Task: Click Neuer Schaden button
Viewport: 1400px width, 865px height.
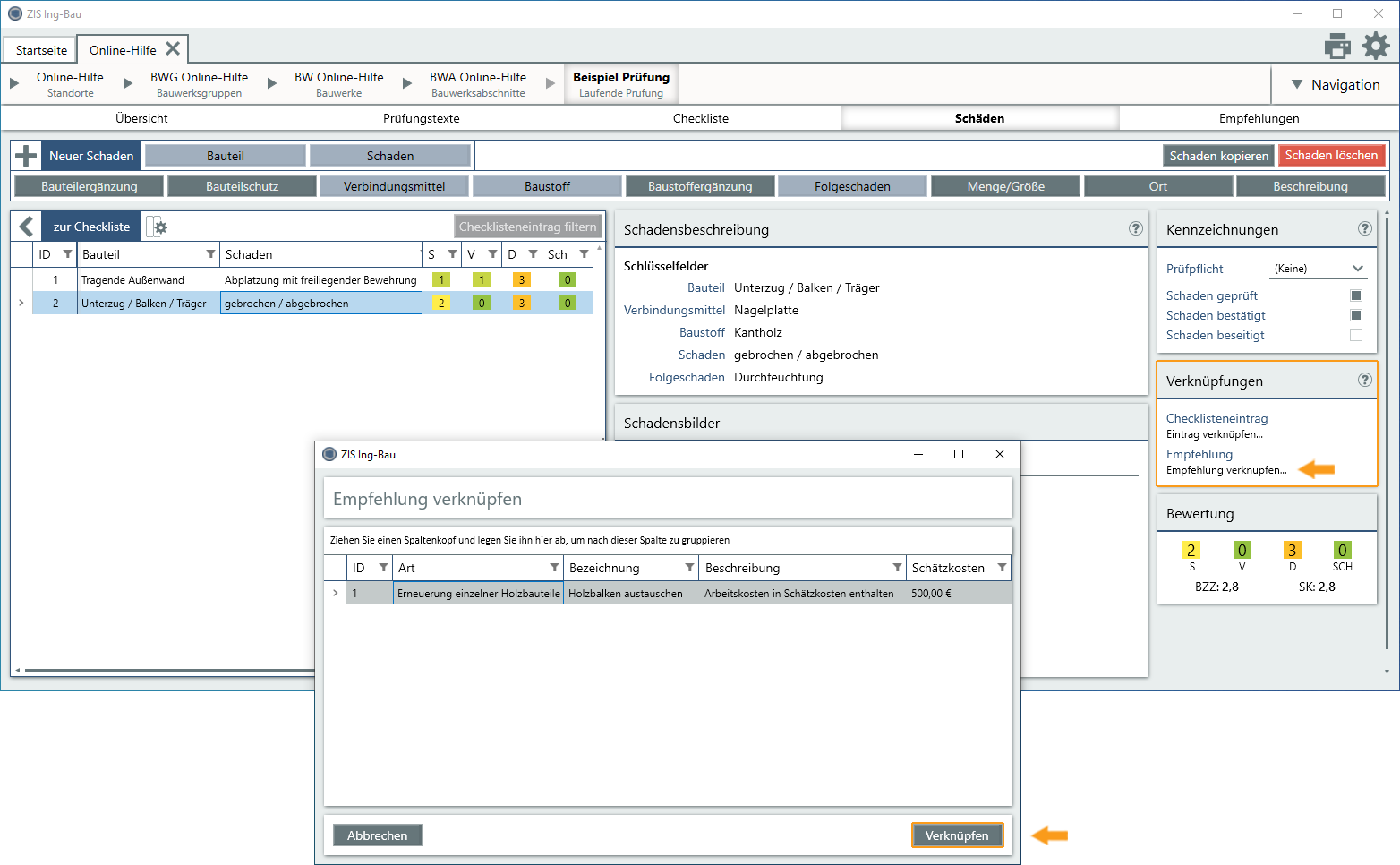Action: pos(91,156)
